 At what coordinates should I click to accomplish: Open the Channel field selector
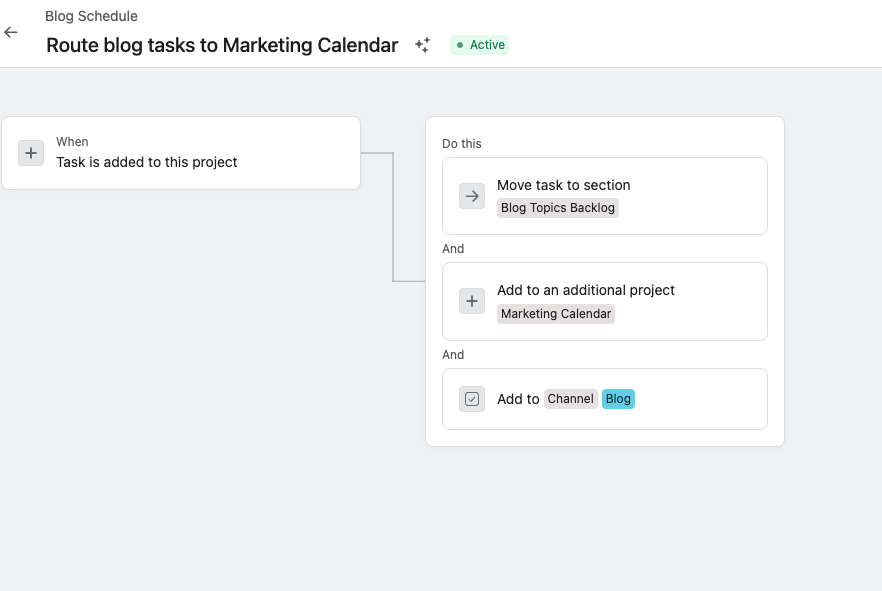point(570,398)
